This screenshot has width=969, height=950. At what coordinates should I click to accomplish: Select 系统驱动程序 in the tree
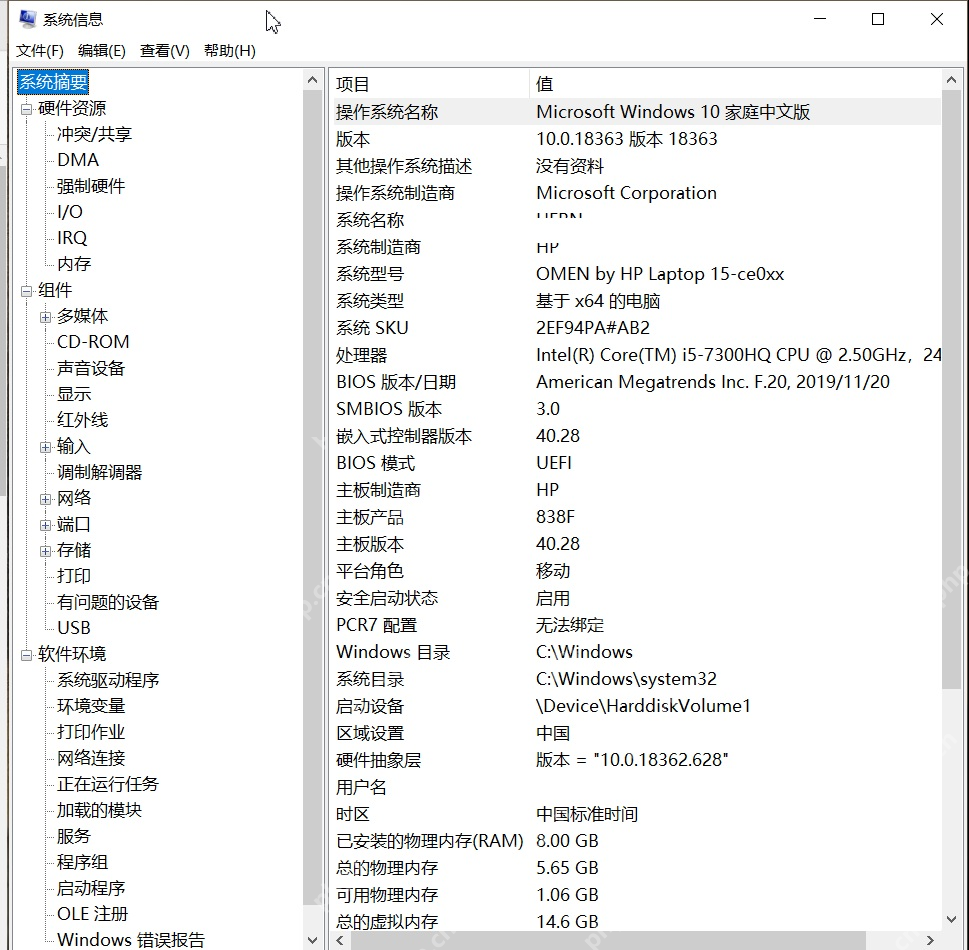click(x=108, y=680)
